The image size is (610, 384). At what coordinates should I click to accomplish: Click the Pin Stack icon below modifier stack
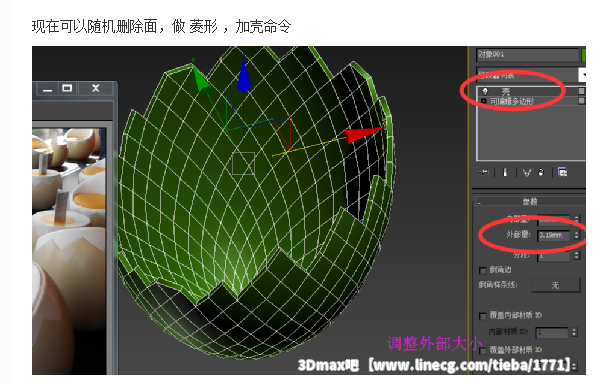484,172
